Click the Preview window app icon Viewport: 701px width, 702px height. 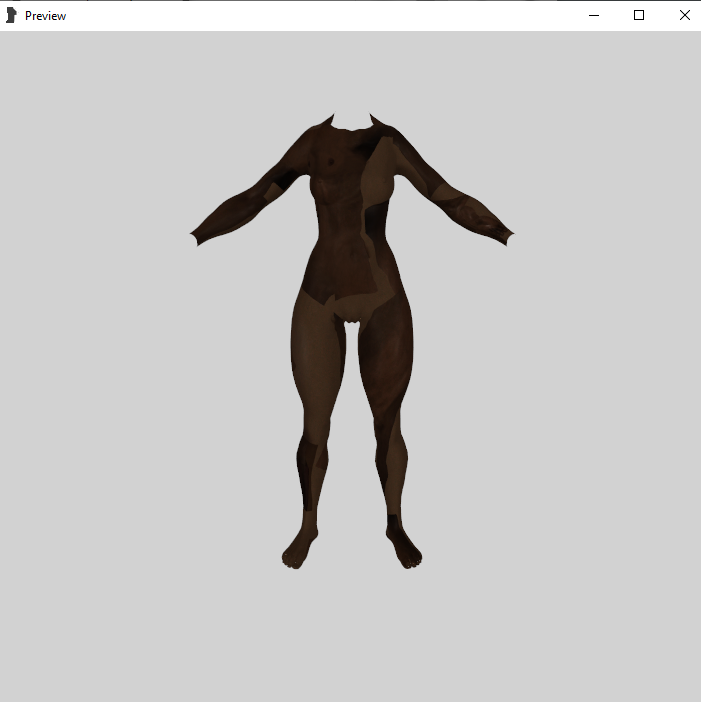[11, 15]
